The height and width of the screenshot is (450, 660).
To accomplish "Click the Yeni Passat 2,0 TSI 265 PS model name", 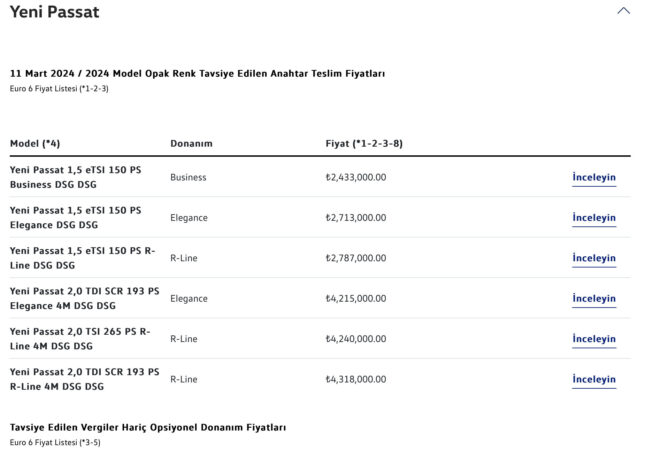I will pyautogui.click(x=80, y=338).
